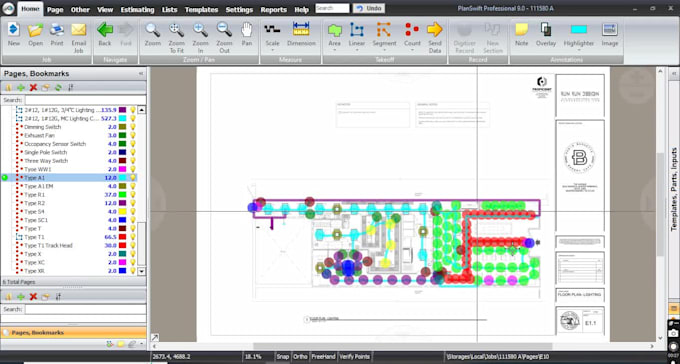680x364 pixels.
Task: Click the top Search field in Pages panel
Action: coord(85,100)
